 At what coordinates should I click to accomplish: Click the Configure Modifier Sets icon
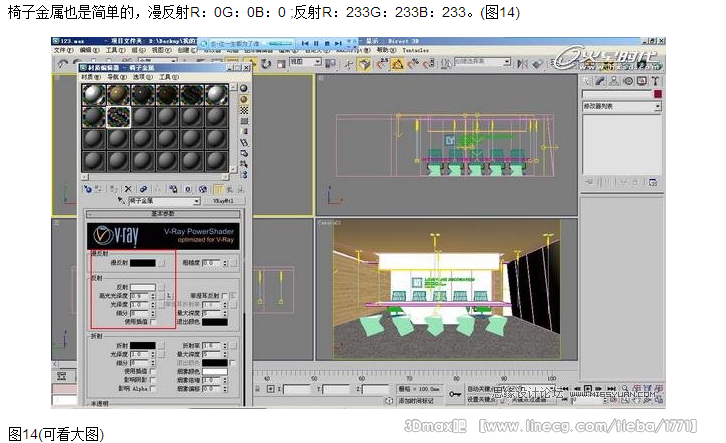[x=653, y=182]
